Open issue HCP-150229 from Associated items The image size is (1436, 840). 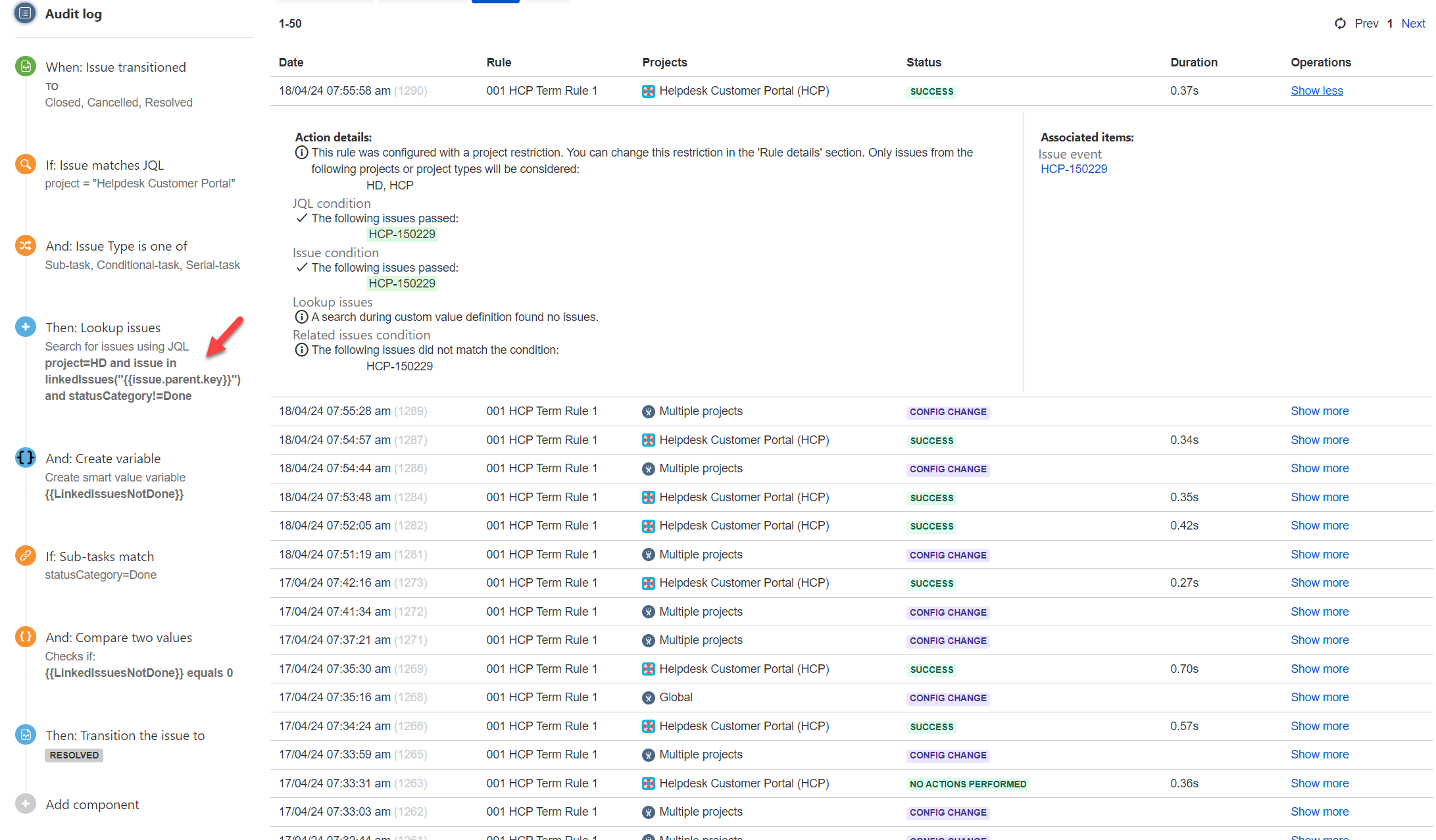(1074, 168)
